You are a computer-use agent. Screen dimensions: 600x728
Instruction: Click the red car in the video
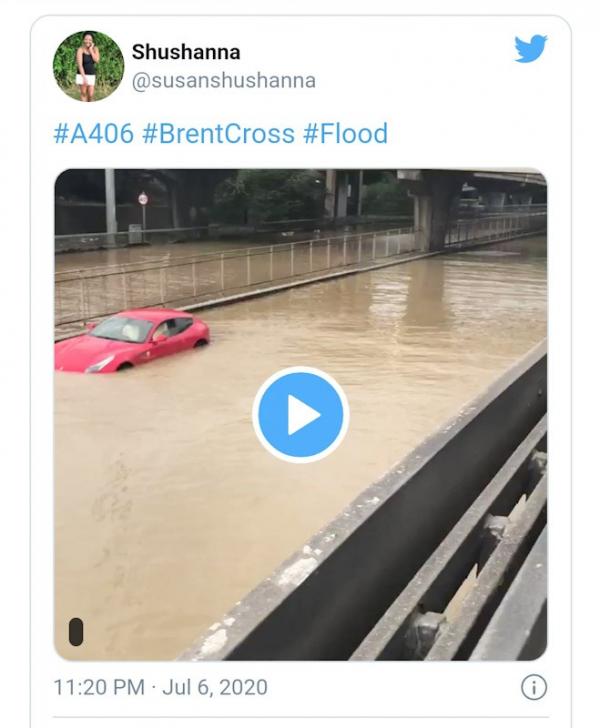click(135, 341)
